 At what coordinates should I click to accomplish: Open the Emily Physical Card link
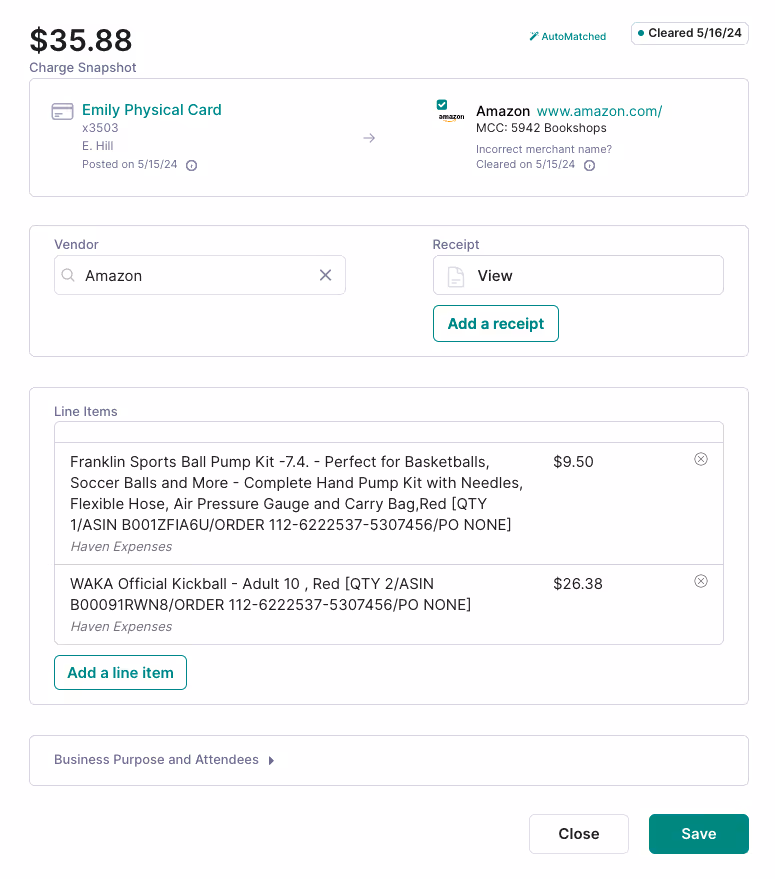click(x=151, y=110)
